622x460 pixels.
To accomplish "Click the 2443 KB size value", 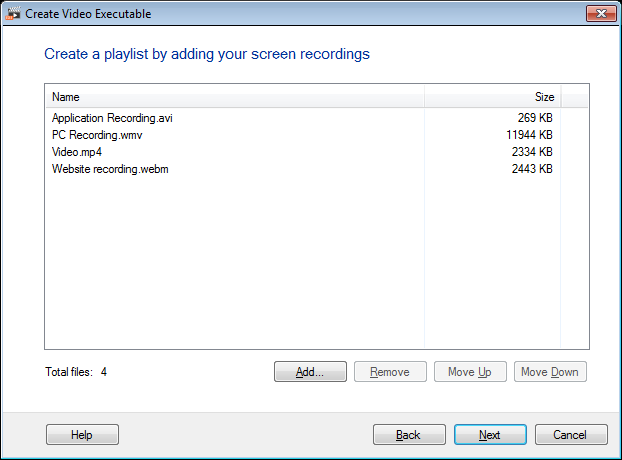I will (532, 169).
